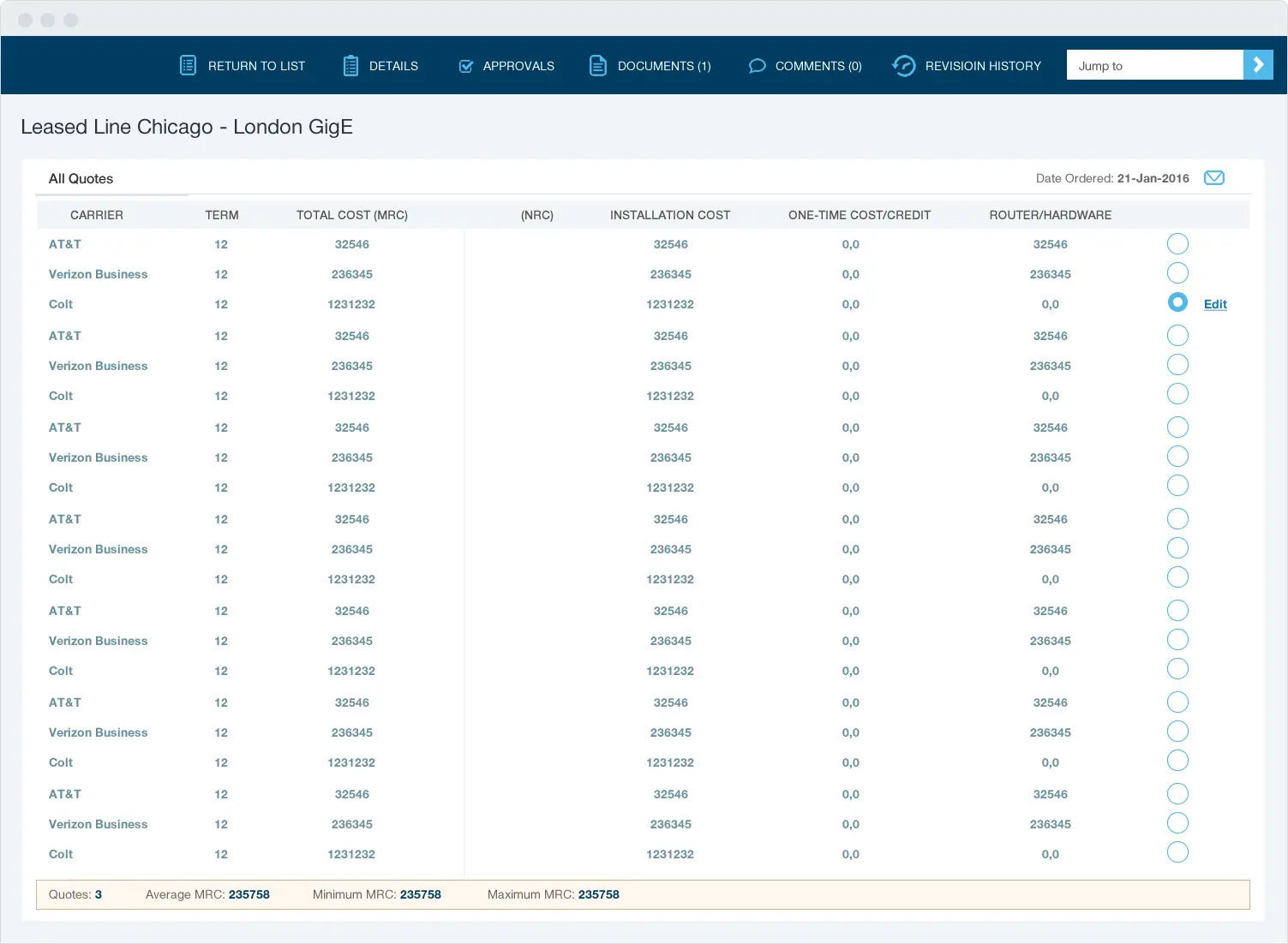
Task: Switch to the All Quotes tab
Action: click(81, 178)
